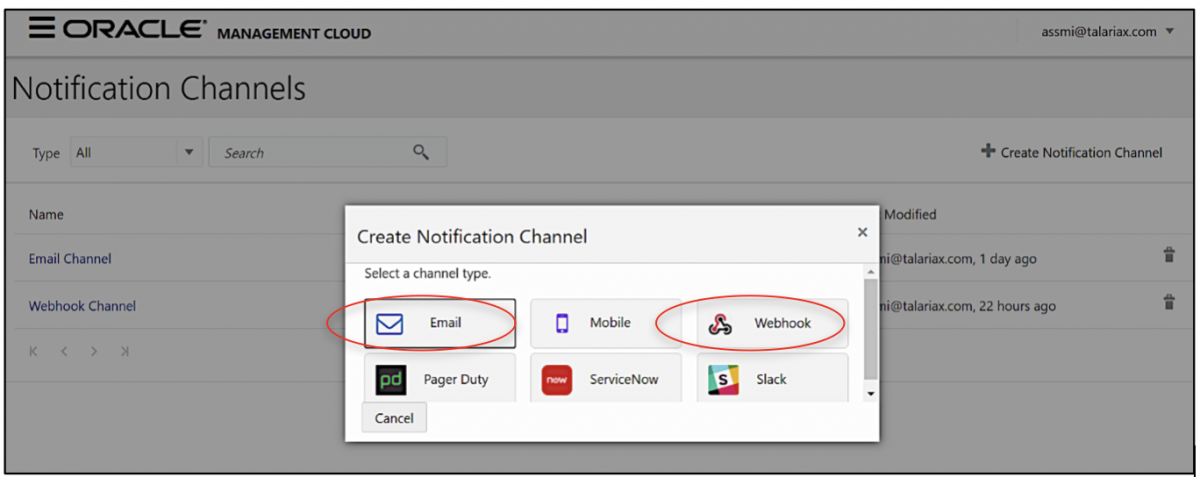Click the 'Select a channel type.' text

(x=427, y=273)
